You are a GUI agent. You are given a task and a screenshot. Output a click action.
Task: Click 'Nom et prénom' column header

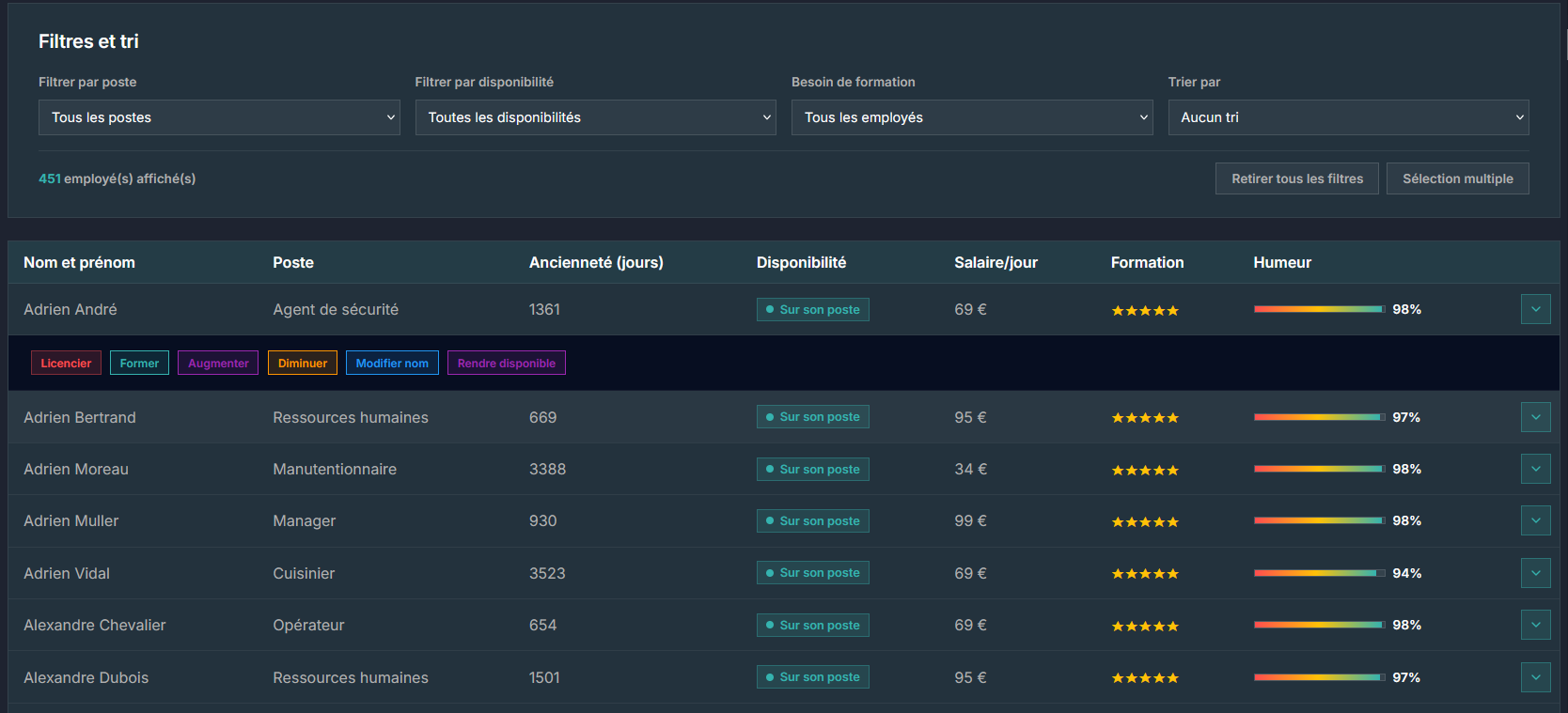pos(79,263)
